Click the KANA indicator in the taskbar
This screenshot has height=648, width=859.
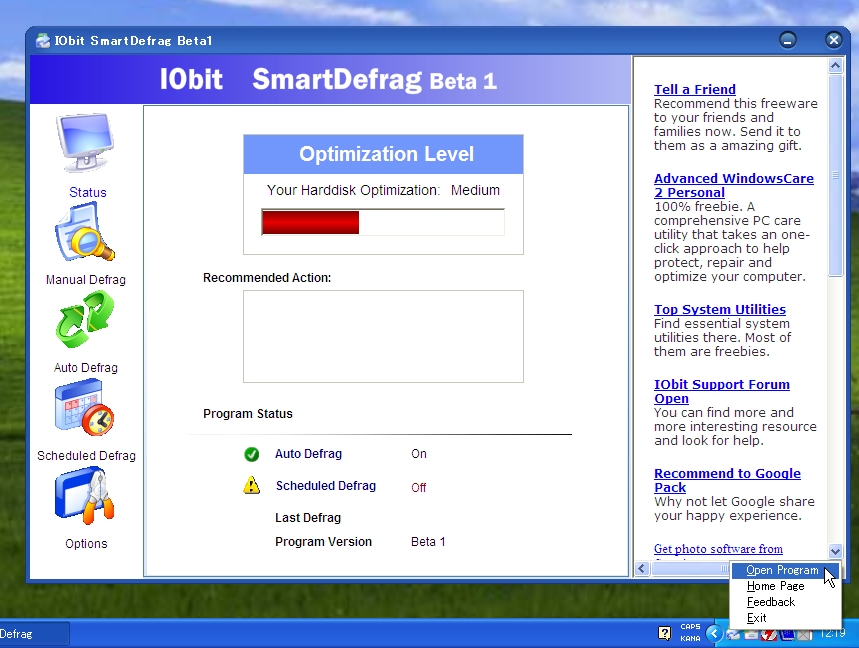point(690,638)
